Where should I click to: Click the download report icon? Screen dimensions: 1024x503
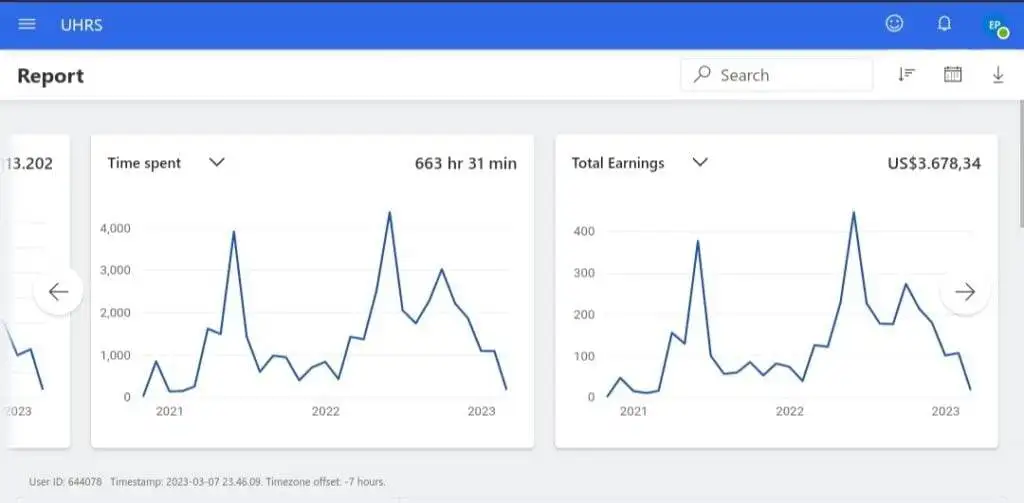998,74
